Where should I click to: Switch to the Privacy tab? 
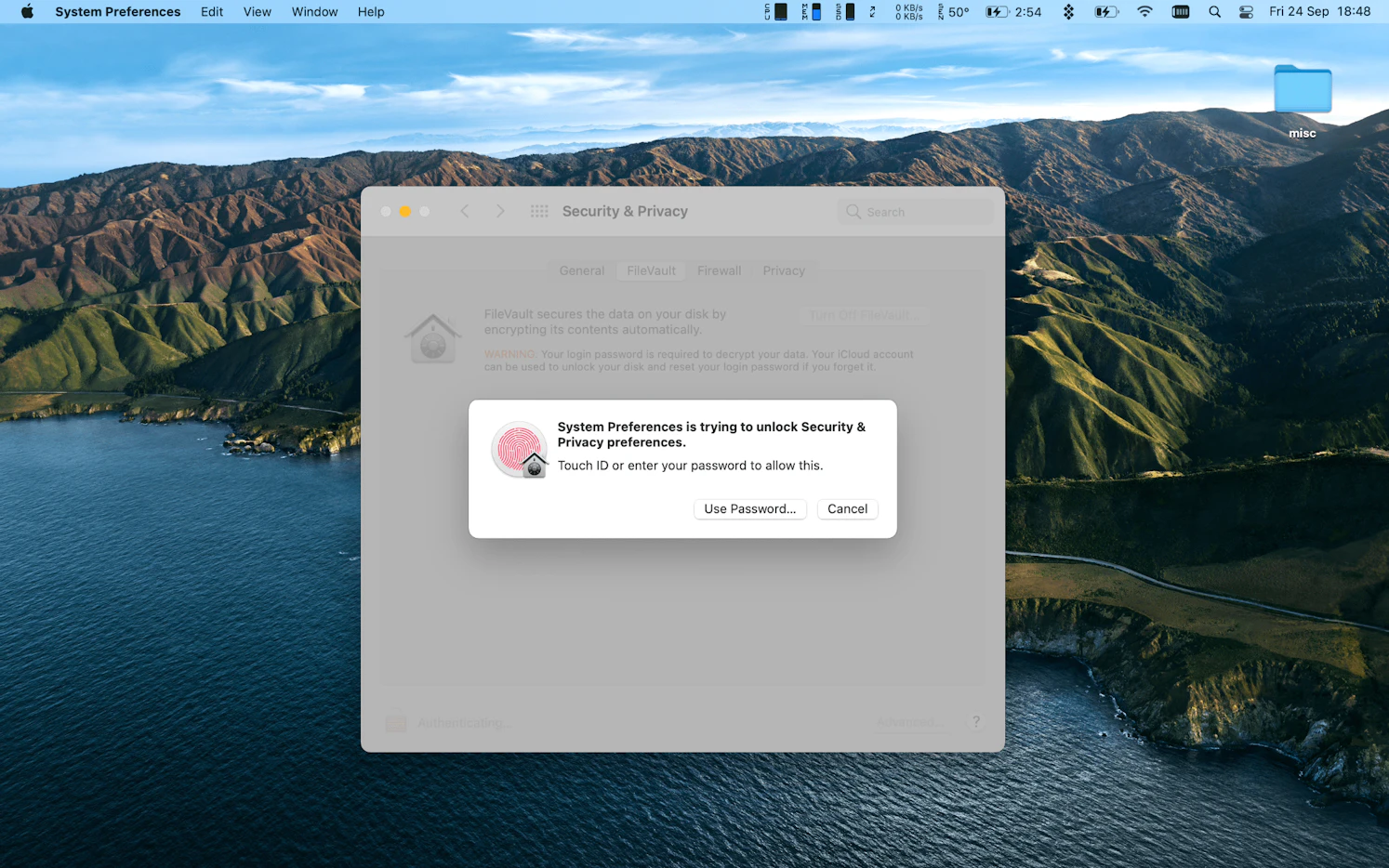click(784, 270)
